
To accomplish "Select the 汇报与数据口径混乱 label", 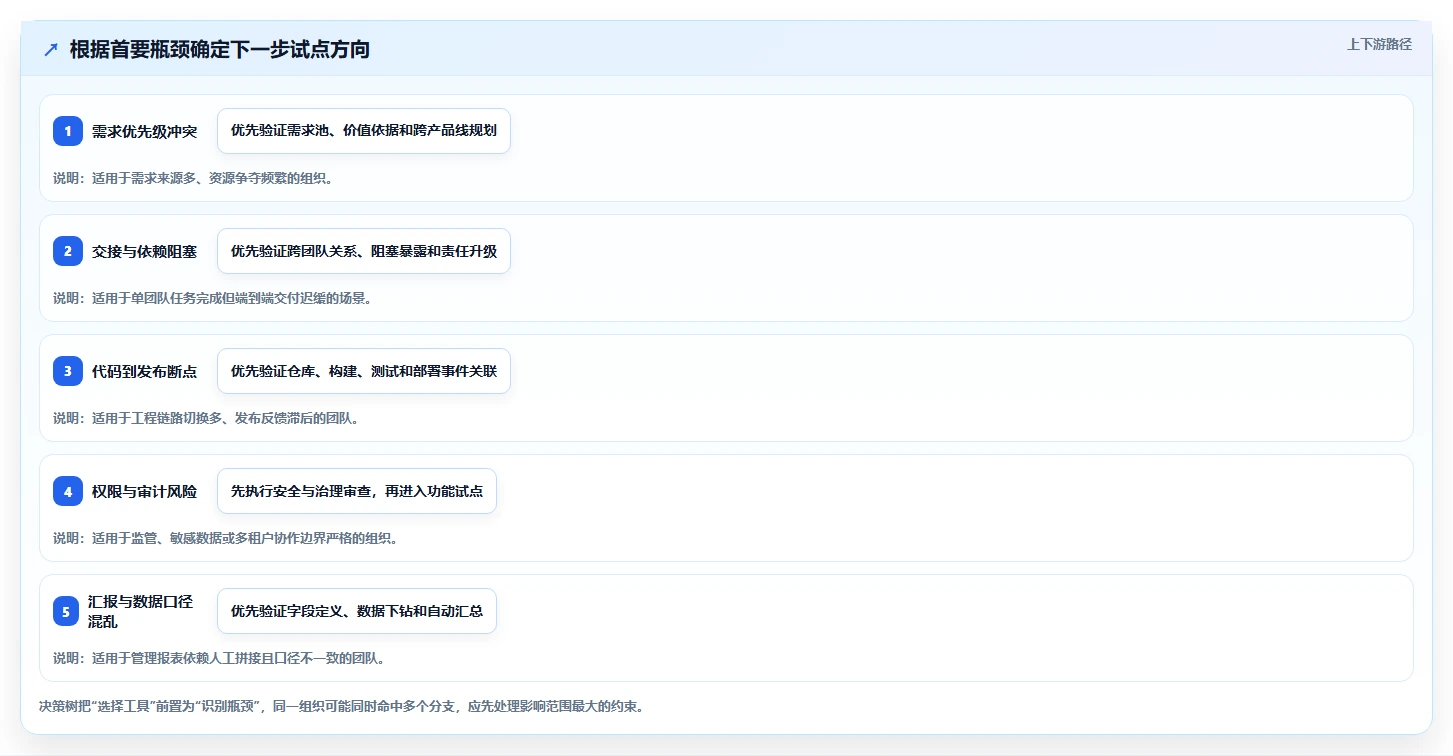I will click(141, 611).
